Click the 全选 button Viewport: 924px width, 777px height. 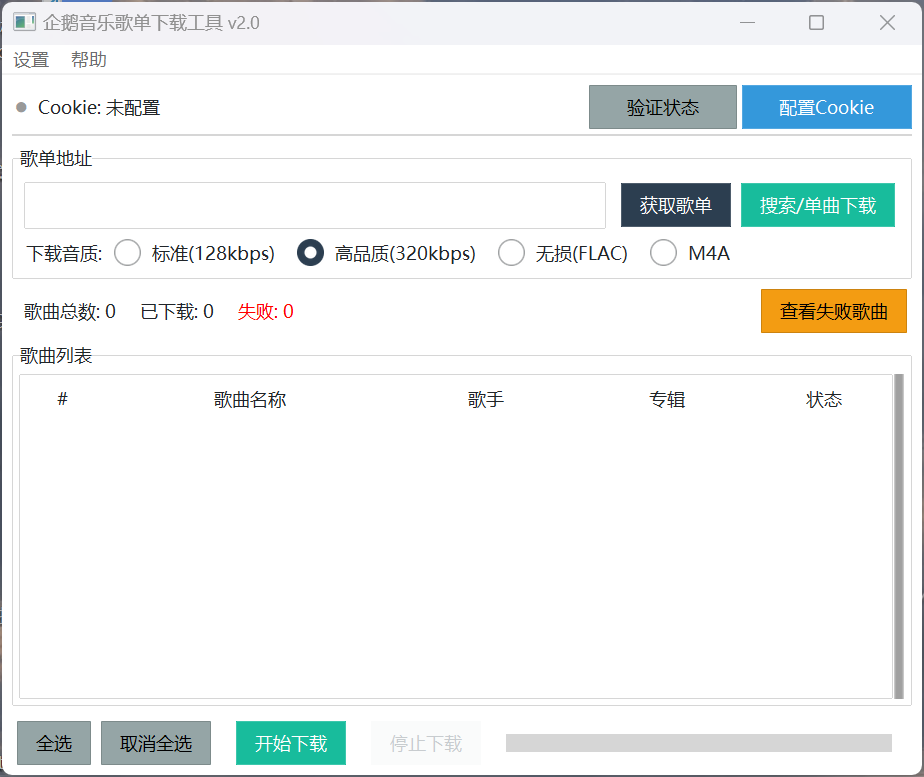pos(54,743)
